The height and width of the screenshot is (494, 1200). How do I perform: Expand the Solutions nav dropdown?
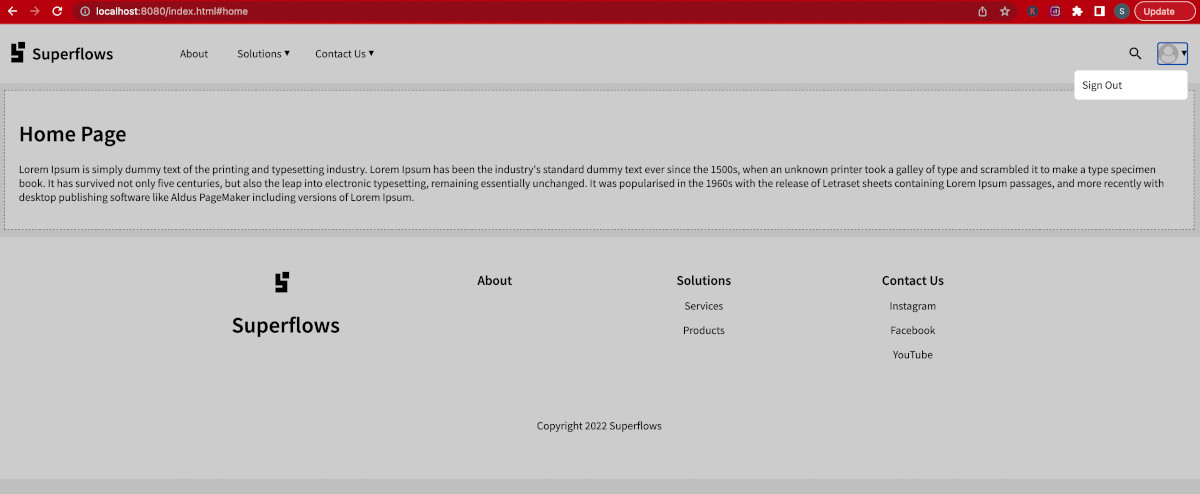[263, 54]
